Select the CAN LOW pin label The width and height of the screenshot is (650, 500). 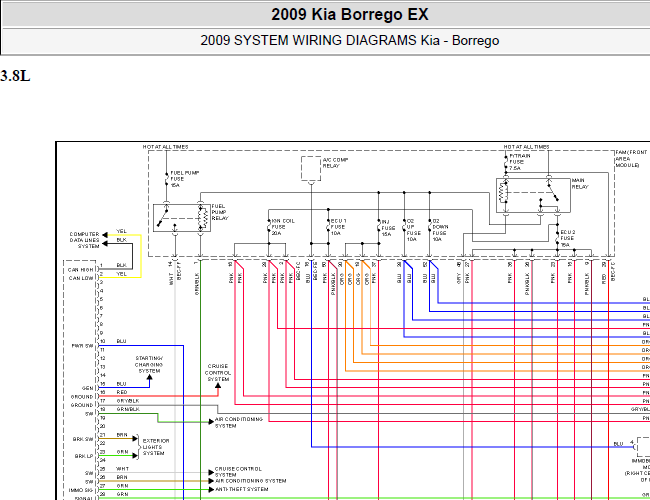point(81,278)
